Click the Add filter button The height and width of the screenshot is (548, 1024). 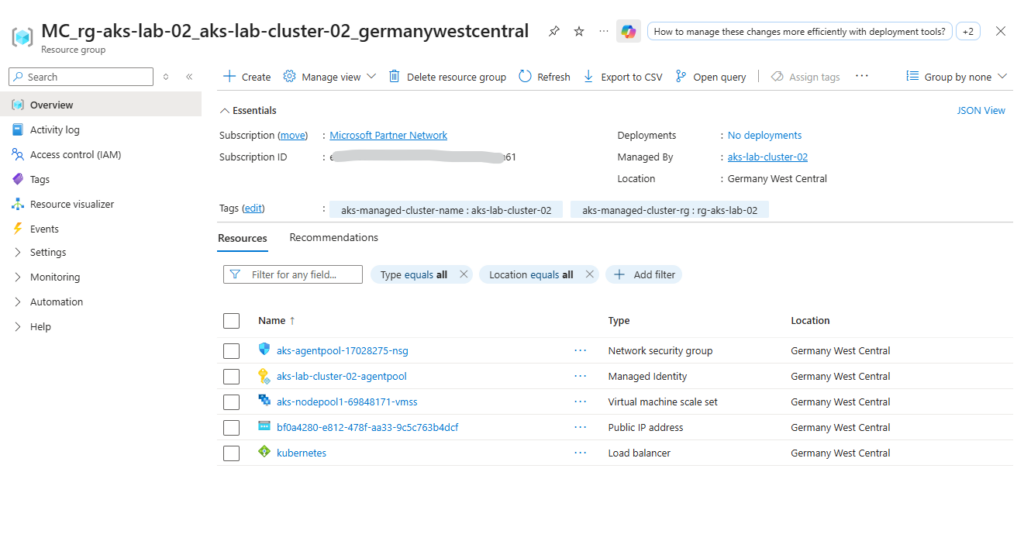click(x=644, y=274)
